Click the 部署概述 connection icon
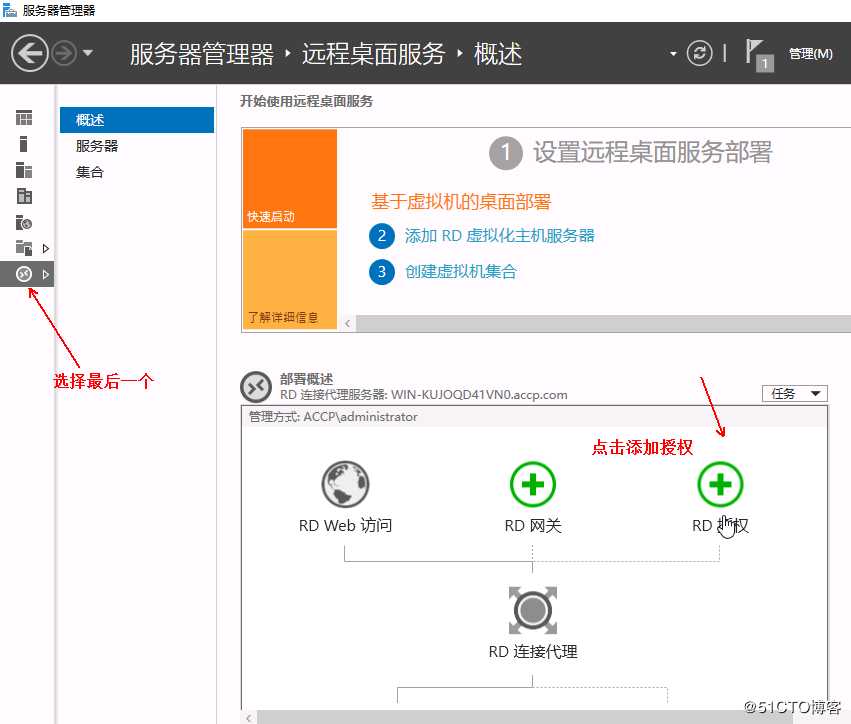This screenshot has width=851, height=724. [x=256, y=387]
